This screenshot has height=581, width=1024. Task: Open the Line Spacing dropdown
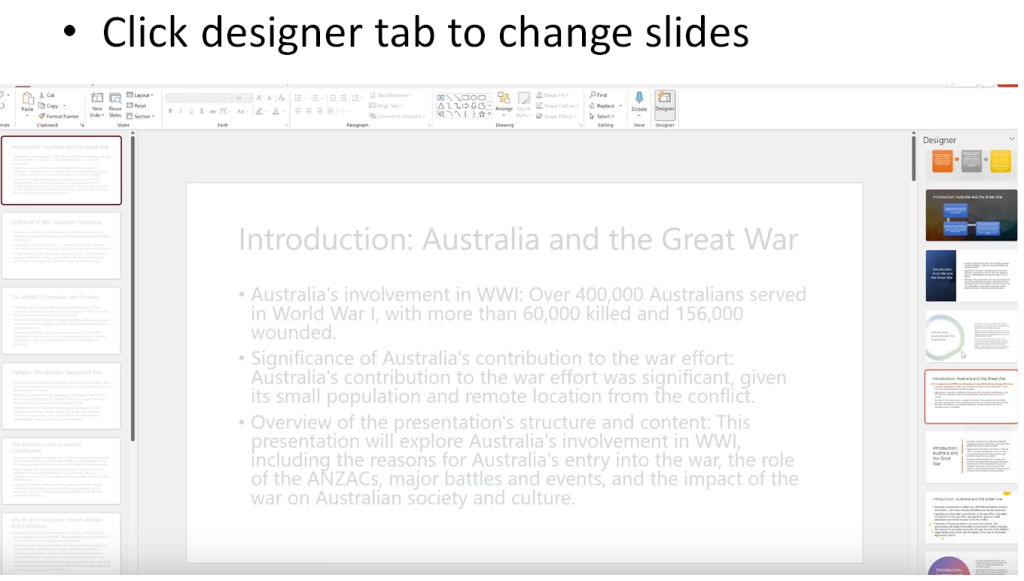(x=357, y=98)
